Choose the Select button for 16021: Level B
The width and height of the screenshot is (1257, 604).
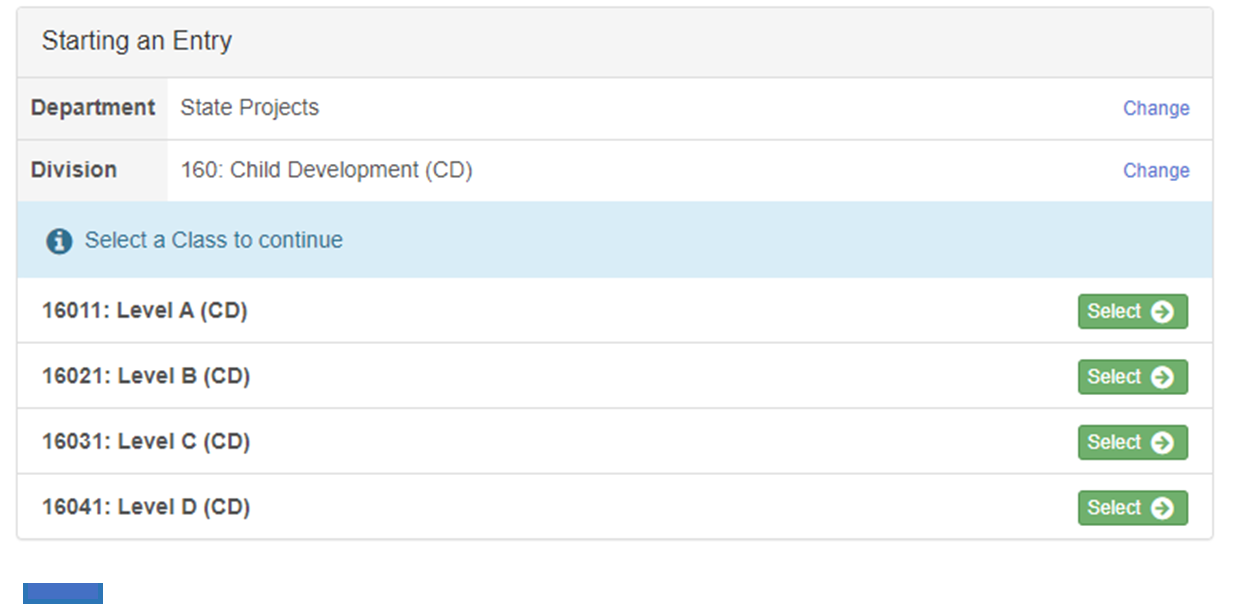click(x=1132, y=377)
